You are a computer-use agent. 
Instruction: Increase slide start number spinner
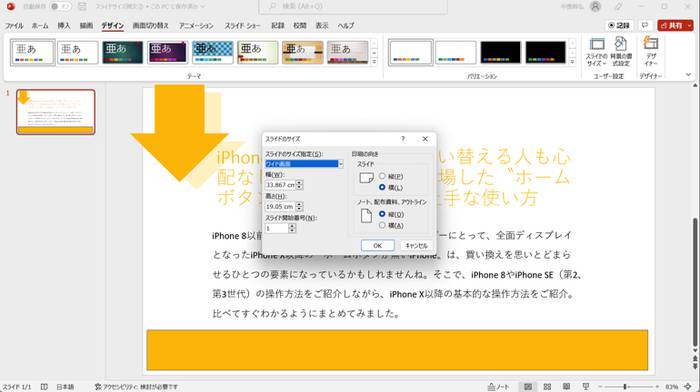[x=292, y=226]
